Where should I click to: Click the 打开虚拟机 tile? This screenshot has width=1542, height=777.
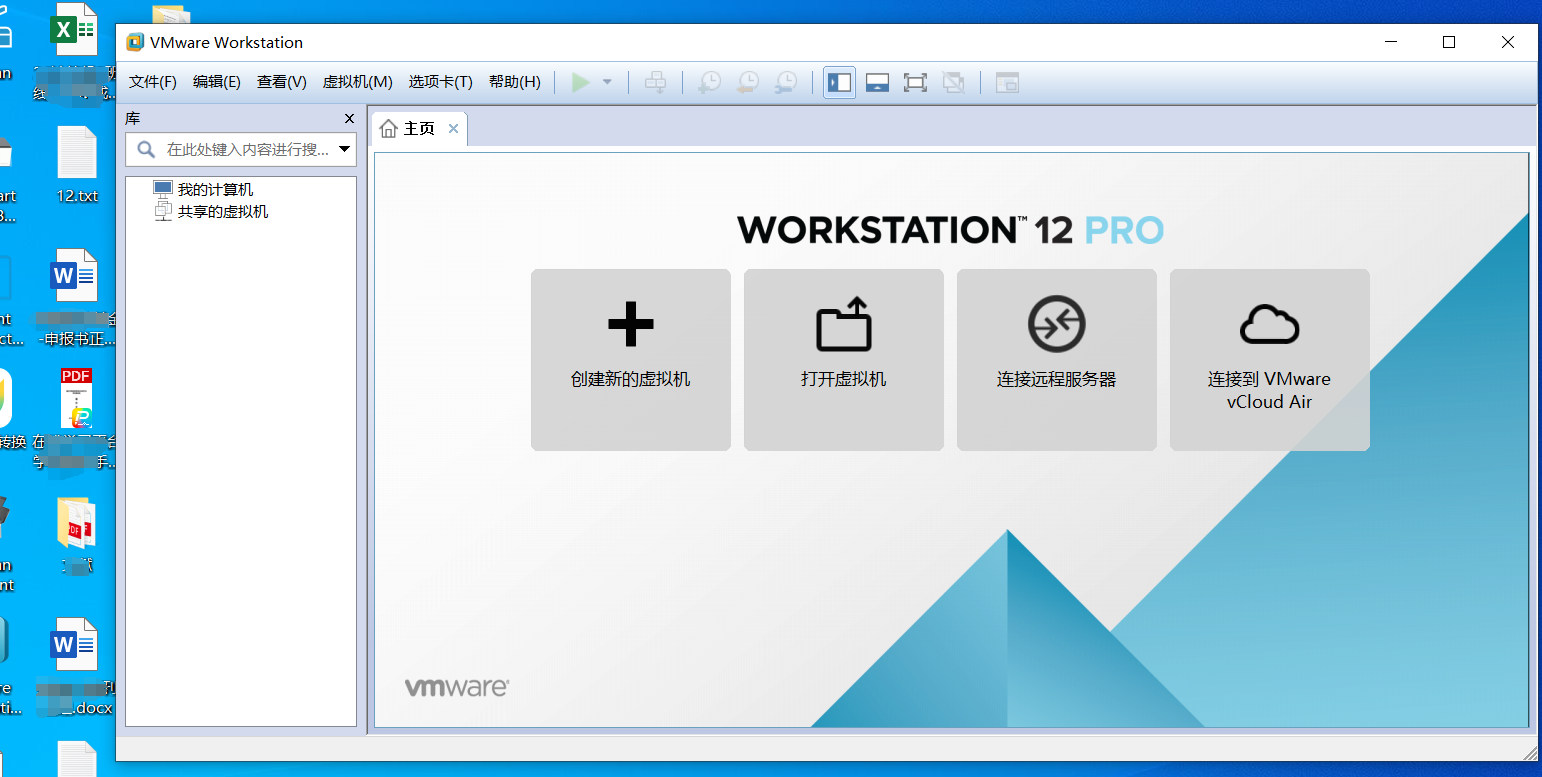click(x=844, y=360)
